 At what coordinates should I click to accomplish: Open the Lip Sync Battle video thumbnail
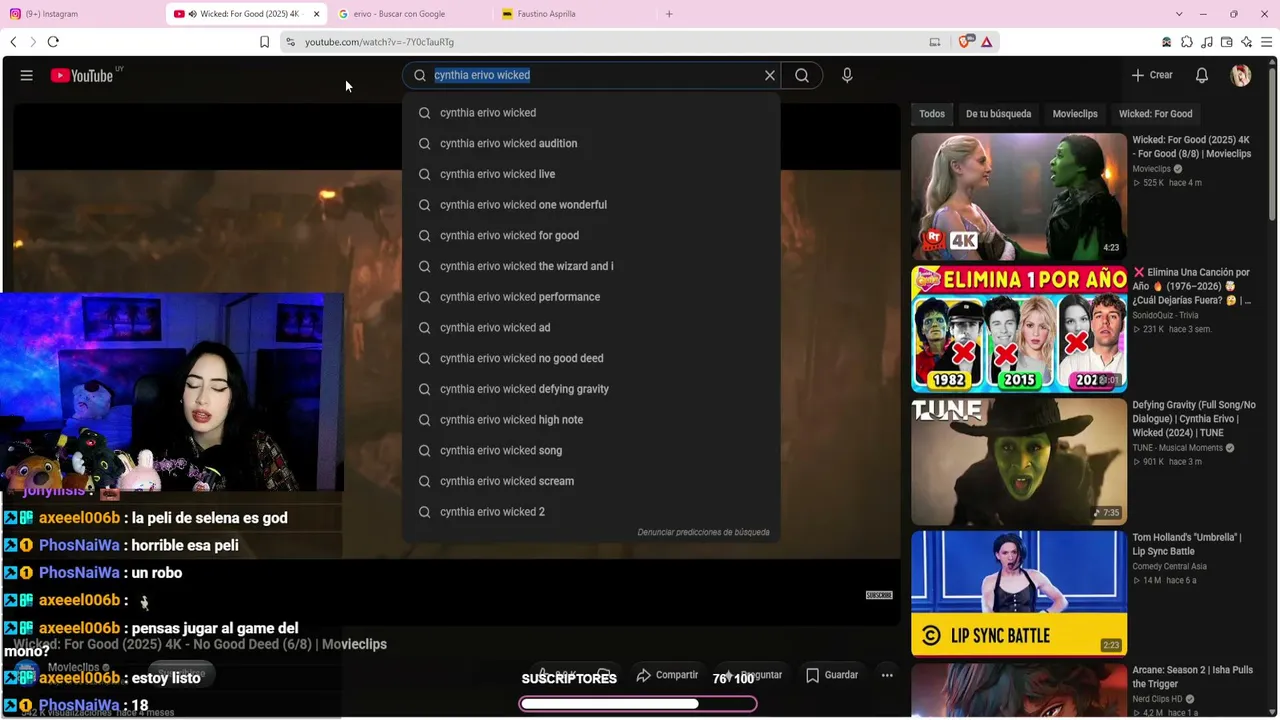[1019, 593]
